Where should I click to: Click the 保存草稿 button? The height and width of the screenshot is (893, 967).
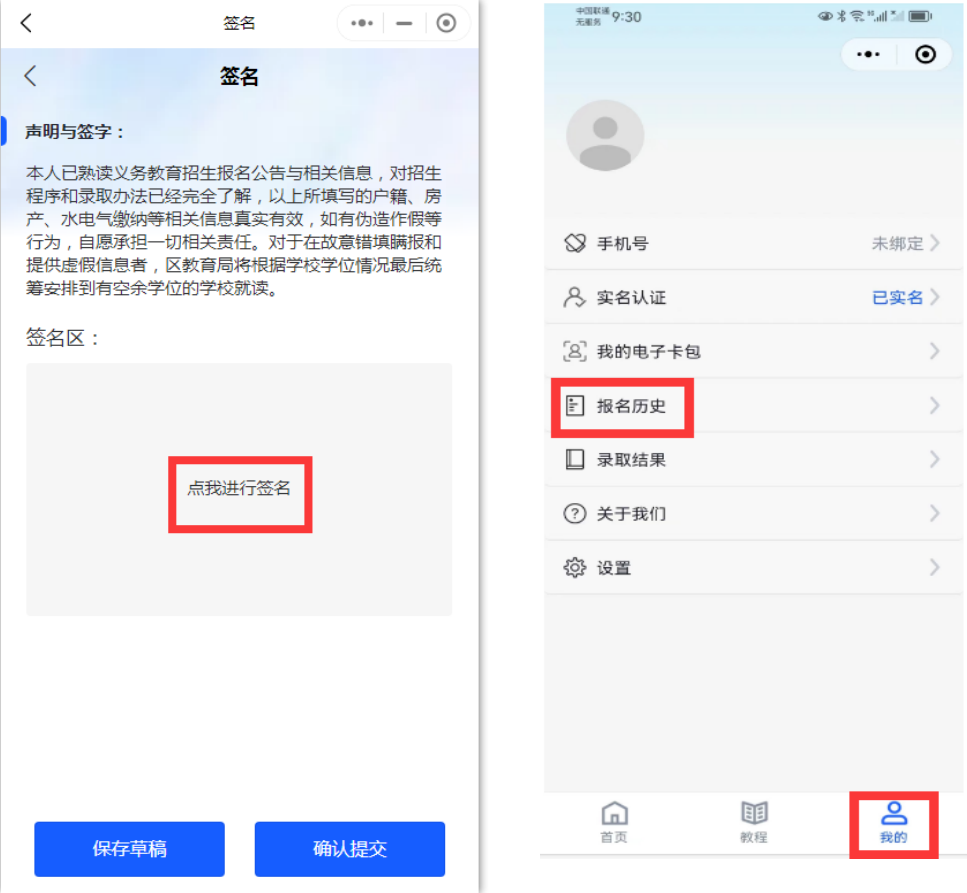coord(130,849)
